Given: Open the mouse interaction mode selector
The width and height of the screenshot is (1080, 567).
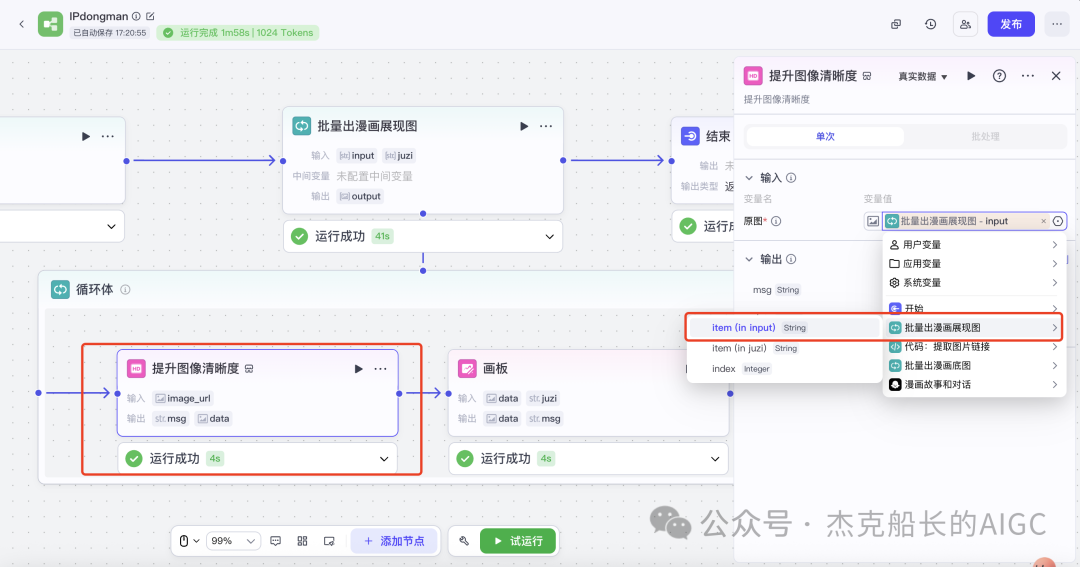Looking at the screenshot, I should pyautogui.click(x=189, y=541).
